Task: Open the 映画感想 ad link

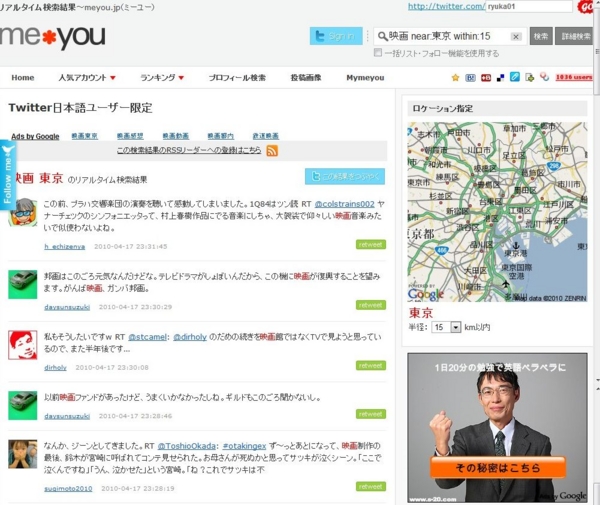Action: [130, 136]
